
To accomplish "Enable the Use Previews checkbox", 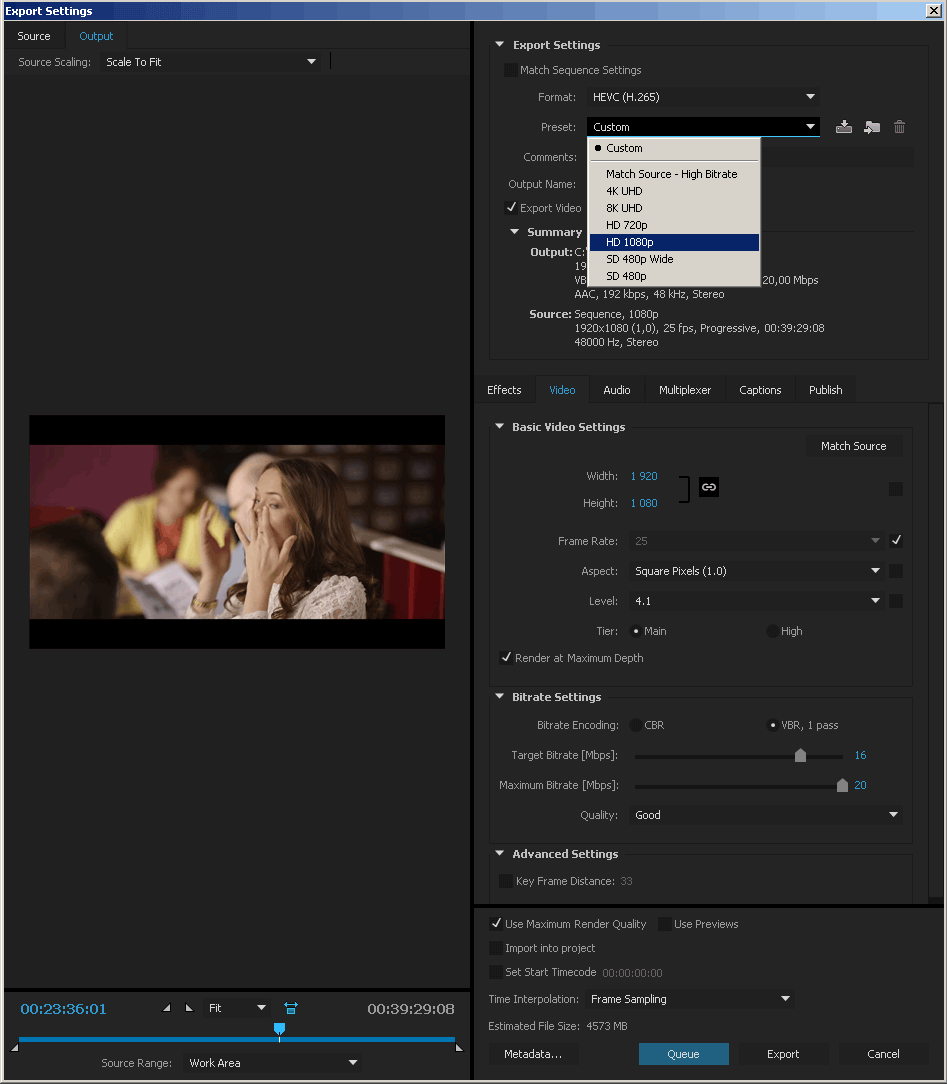I will click(x=665, y=924).
